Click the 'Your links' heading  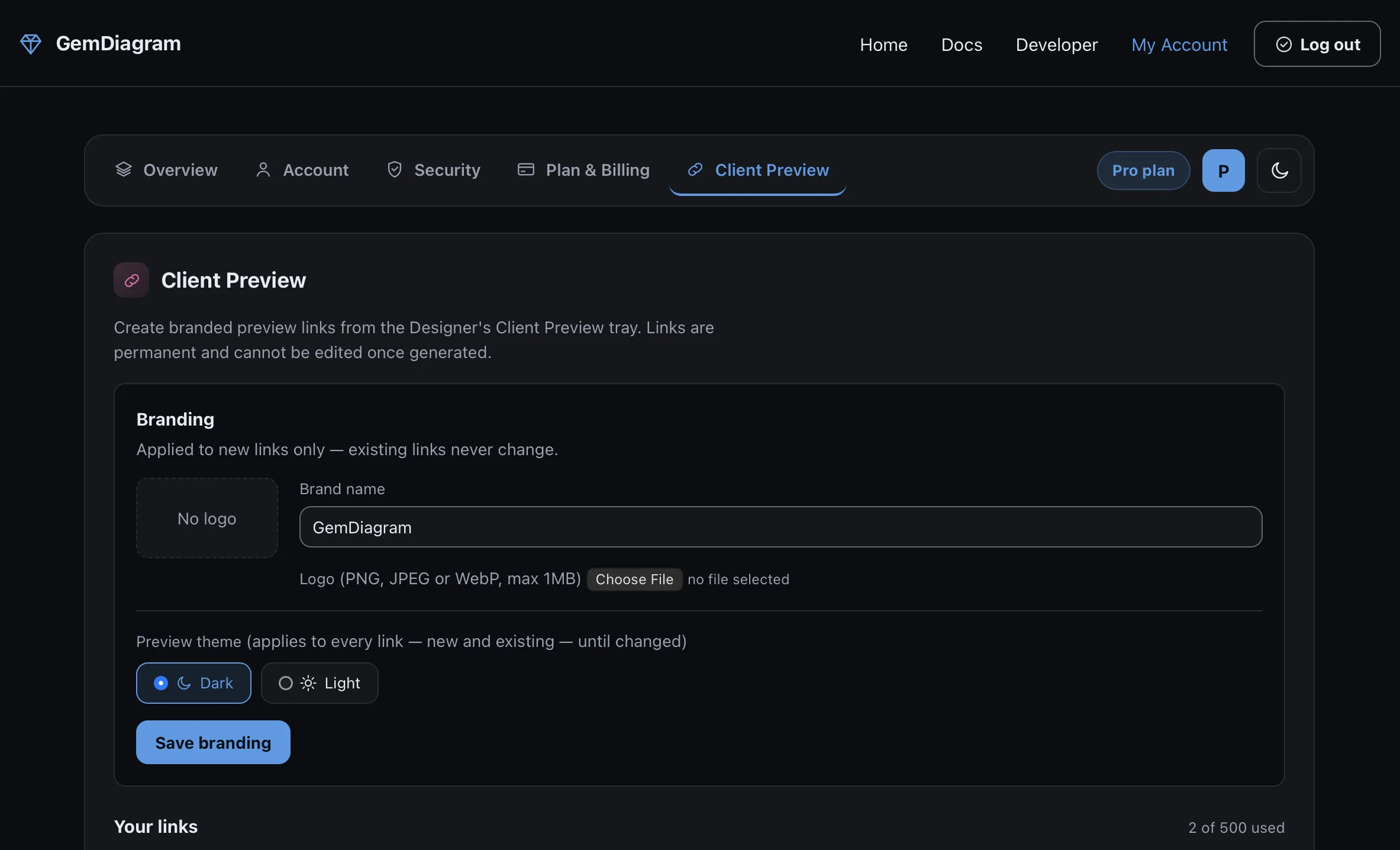click(156, 826)
